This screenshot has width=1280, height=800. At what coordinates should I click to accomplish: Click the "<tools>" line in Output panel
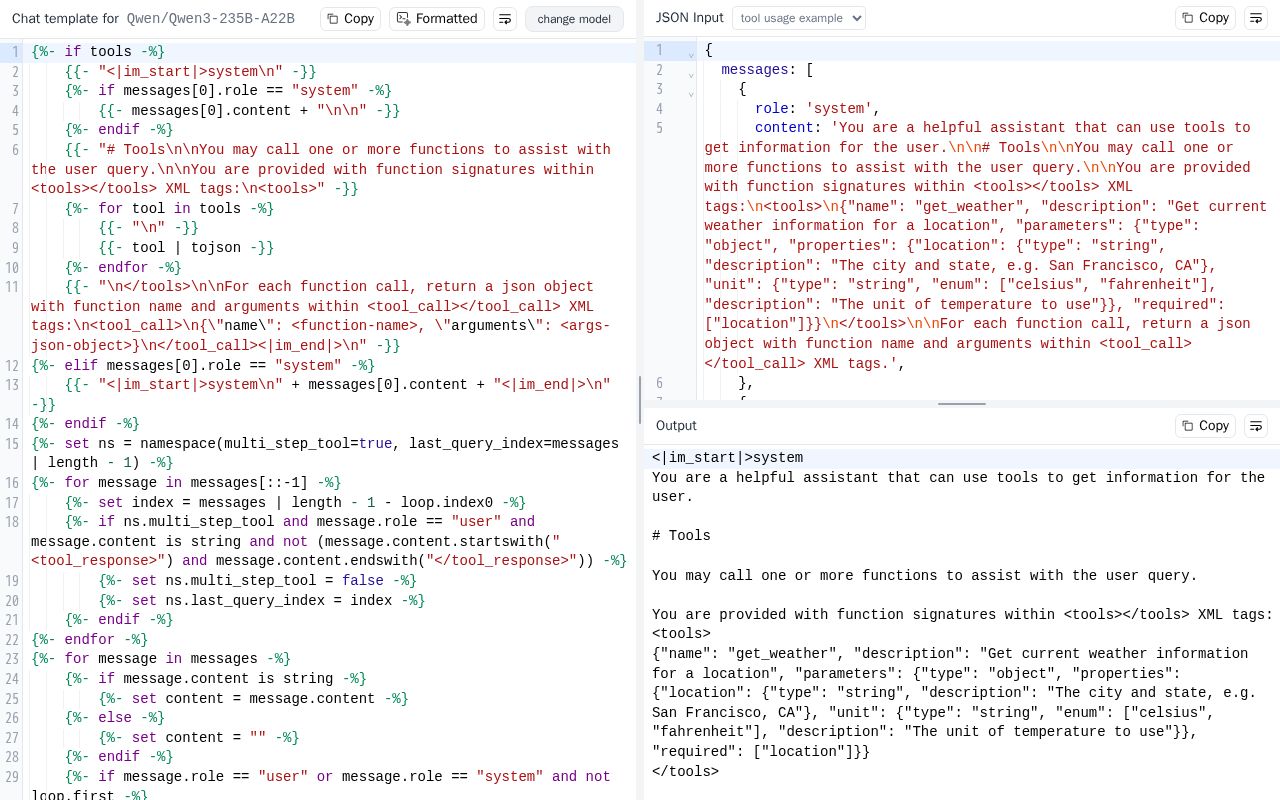tap(681, 634)
